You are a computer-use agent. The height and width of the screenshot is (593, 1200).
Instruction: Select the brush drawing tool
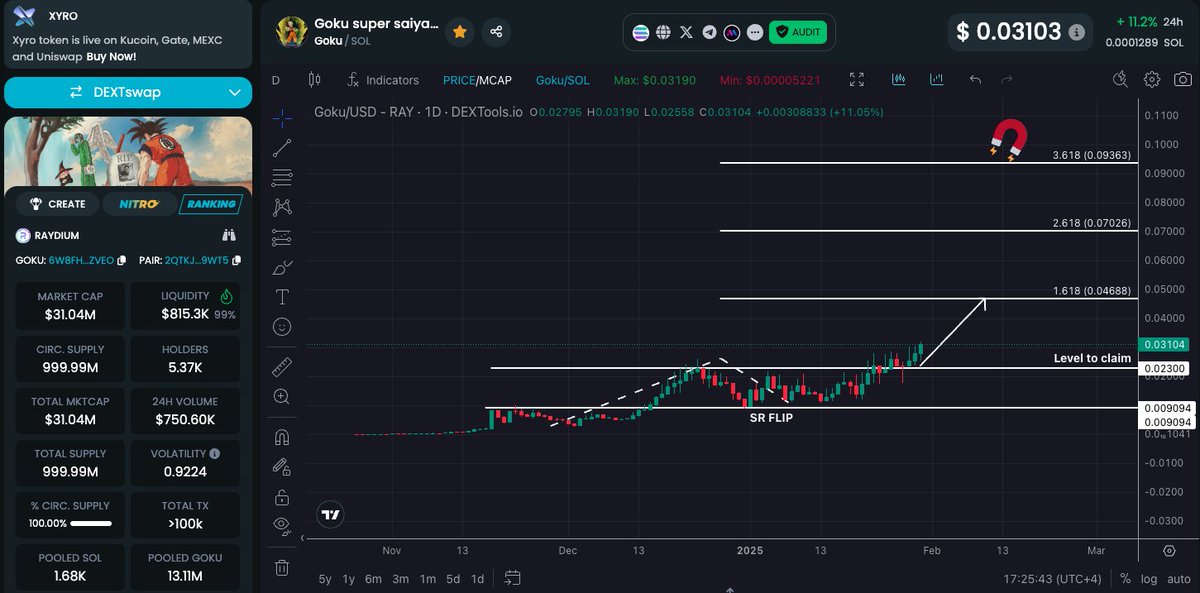pos(282,267)
